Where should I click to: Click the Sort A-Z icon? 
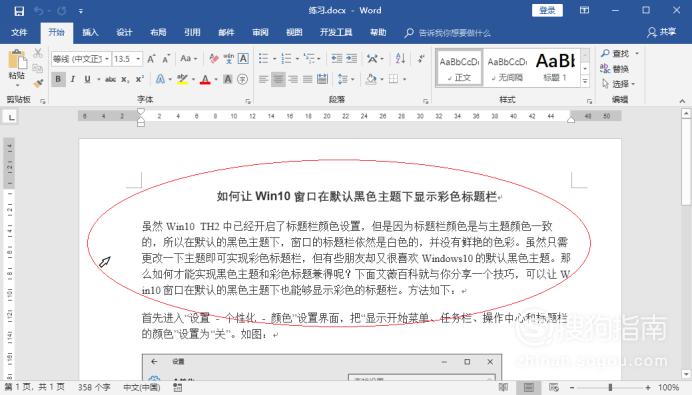point(400,58)
